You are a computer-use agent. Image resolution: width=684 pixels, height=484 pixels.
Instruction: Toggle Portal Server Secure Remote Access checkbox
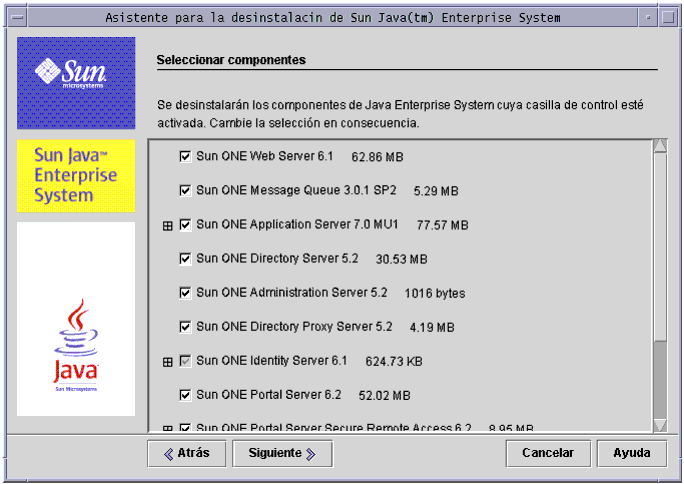tap(185, 428)
